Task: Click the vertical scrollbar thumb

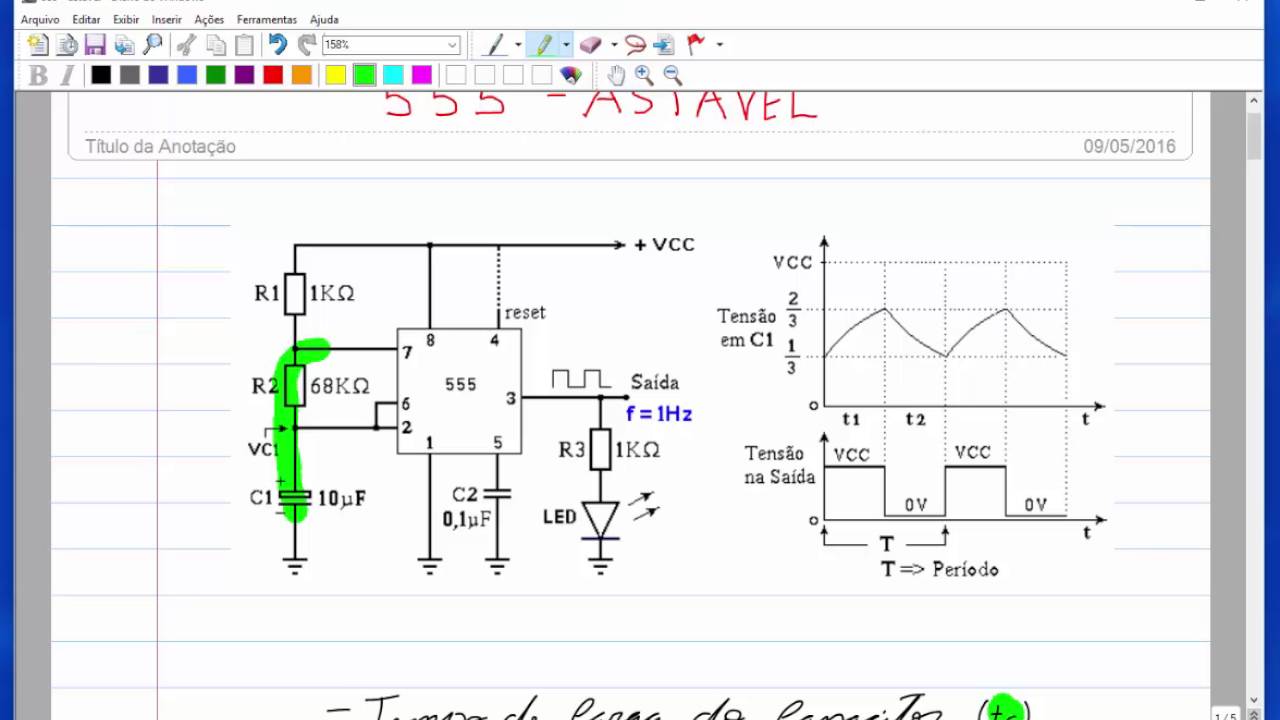Action: [1254, 136]
